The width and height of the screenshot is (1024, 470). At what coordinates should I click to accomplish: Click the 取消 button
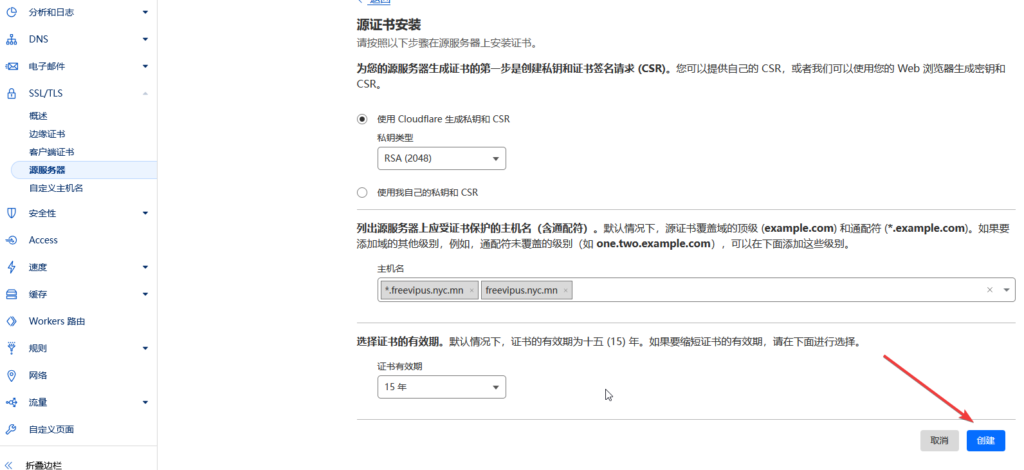pyautogui.click(x=939, y=440)
